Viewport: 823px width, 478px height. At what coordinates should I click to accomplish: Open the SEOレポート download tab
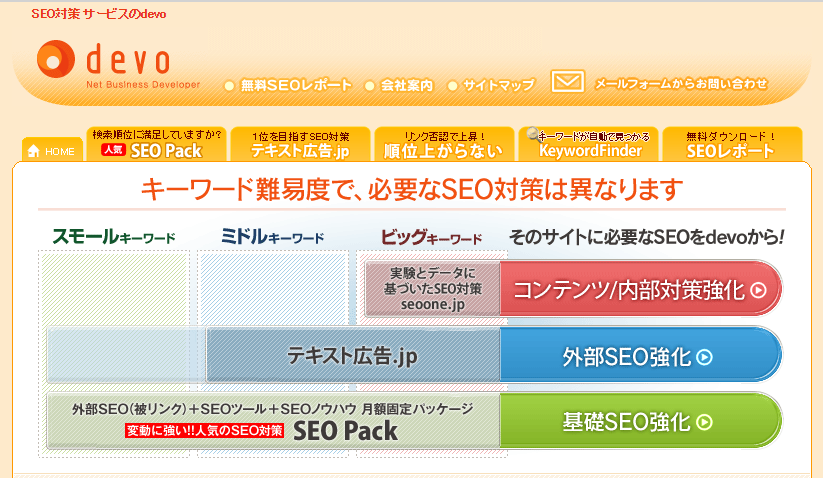(x=731, y=144)
